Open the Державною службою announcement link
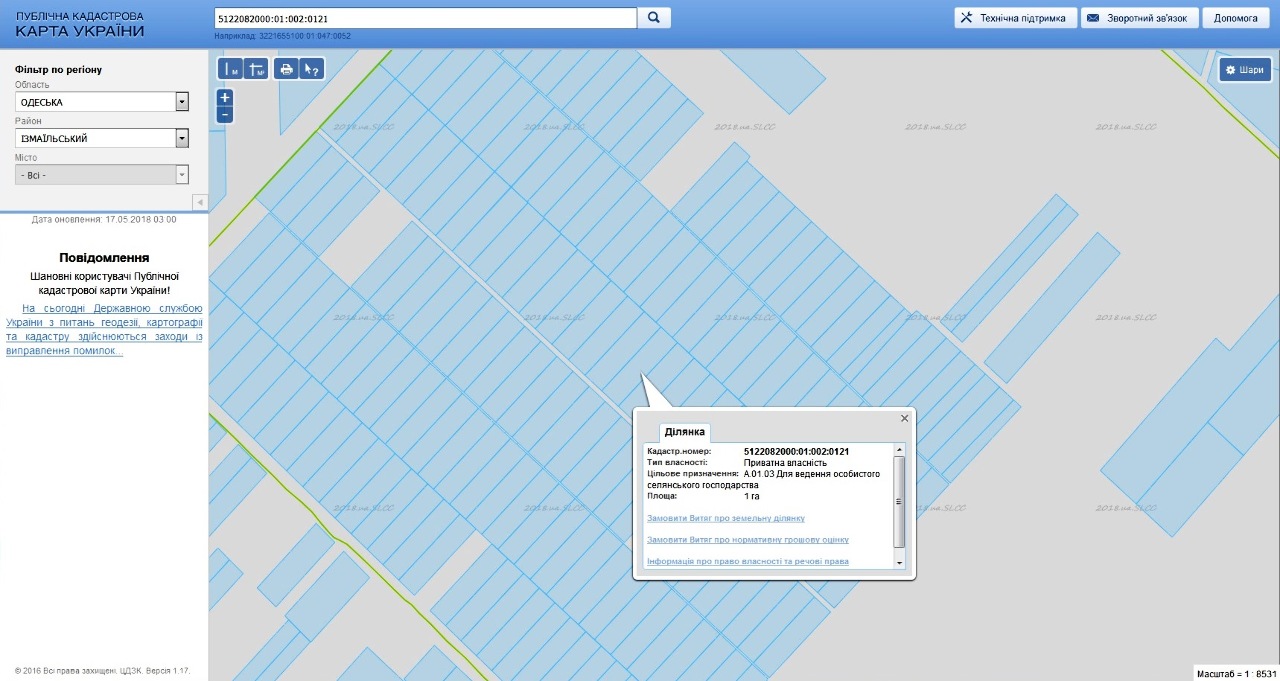 pos(104,330)
